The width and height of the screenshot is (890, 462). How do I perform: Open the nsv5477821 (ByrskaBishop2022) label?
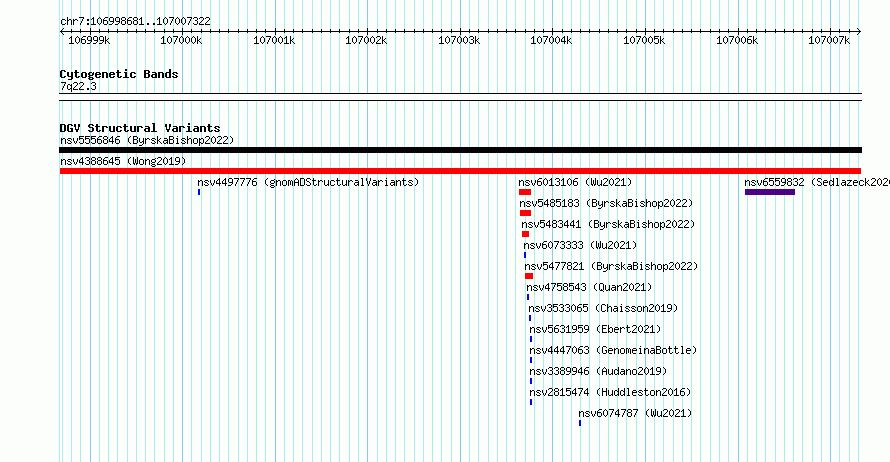(x=611, y=266)
